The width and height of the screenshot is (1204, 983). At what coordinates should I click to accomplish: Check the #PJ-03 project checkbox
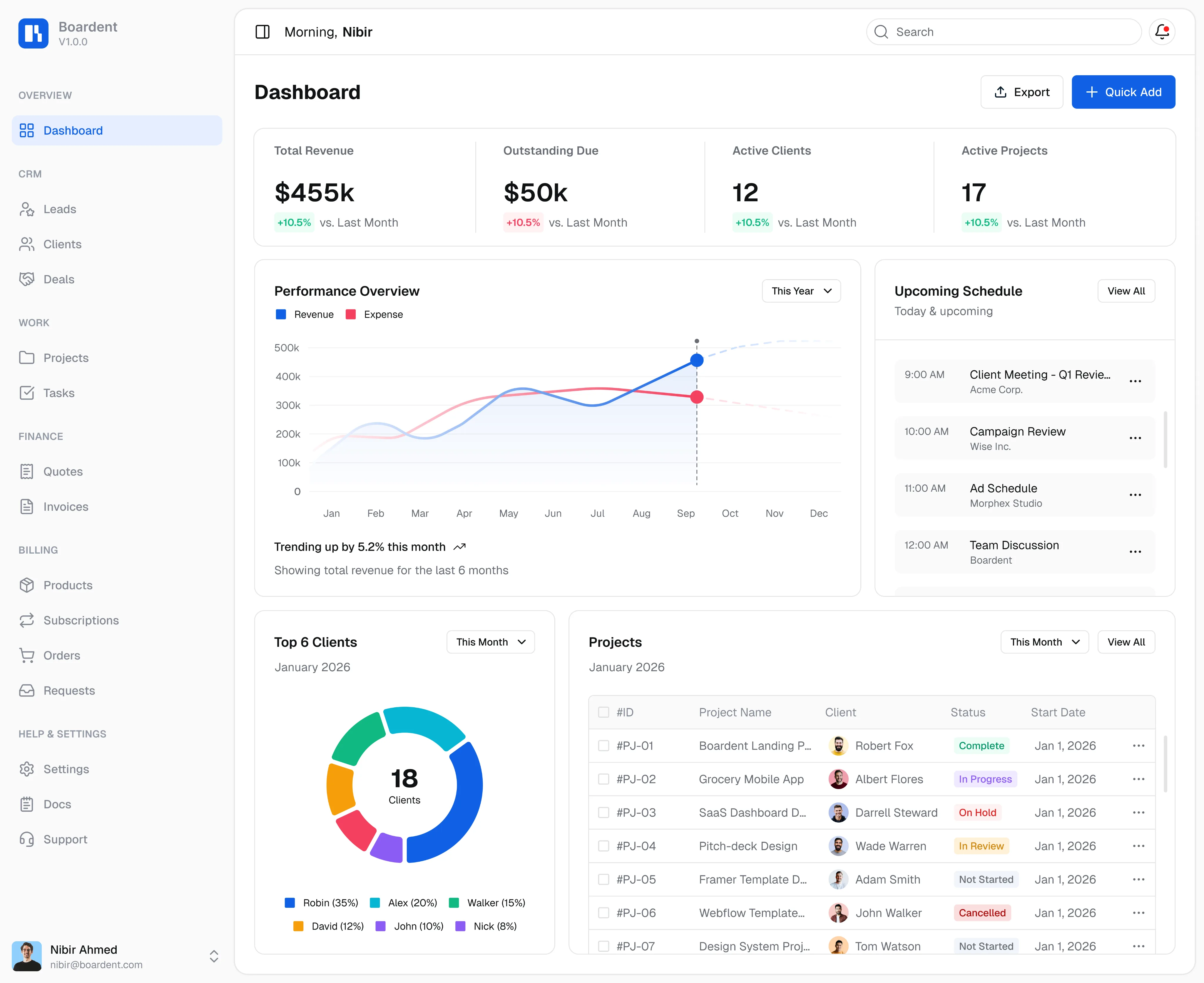click(604, 813)
